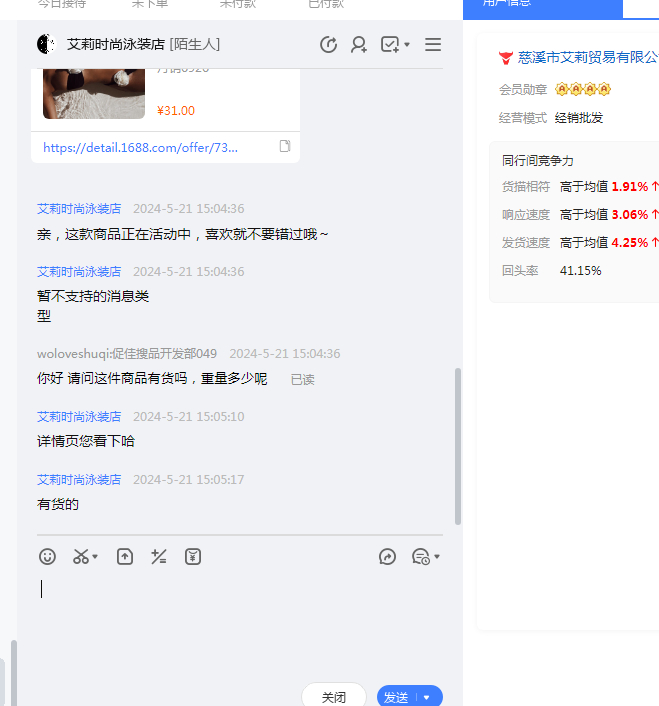Image resolution: width=659 pixels, height=706 pixels.
Task: Open the detail.1688.com offer link
Action: pos(140,148)
